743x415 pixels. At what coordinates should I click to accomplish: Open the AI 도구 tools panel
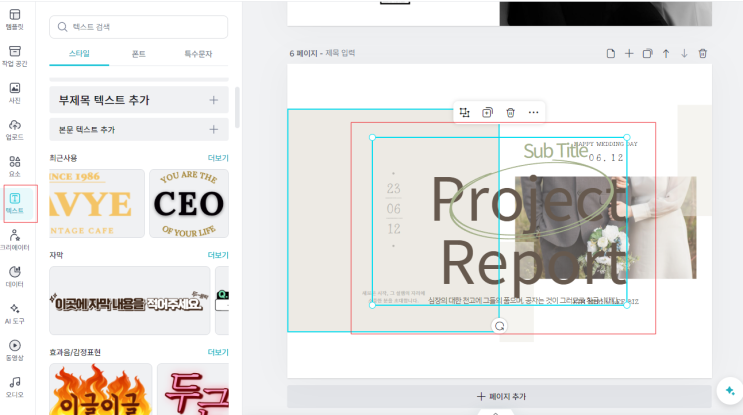(x=15, y=314)
